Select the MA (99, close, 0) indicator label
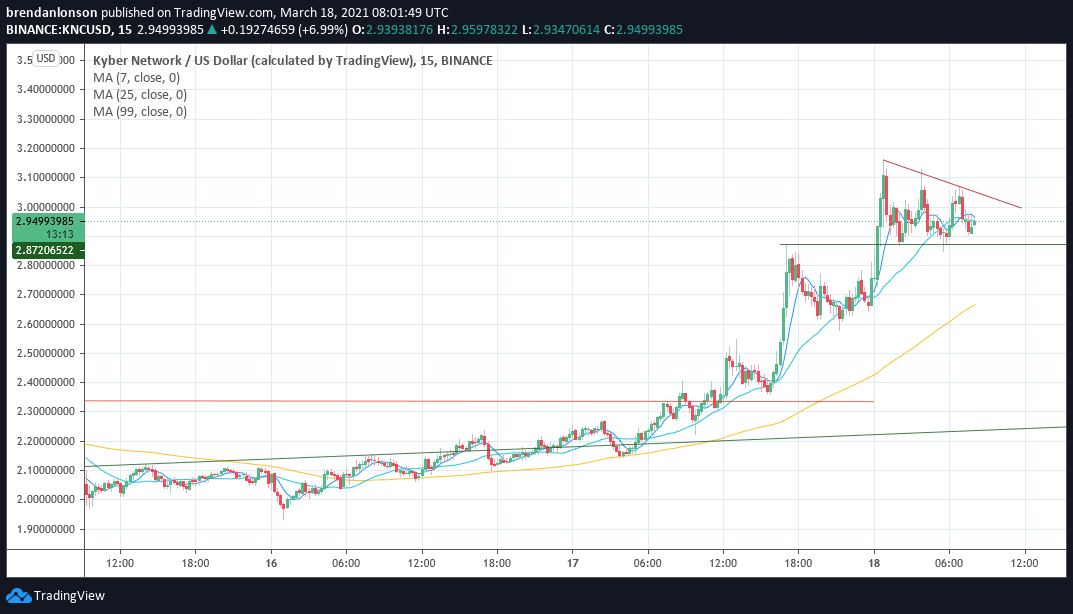1073x614 pixels. (x=140, y=112)
